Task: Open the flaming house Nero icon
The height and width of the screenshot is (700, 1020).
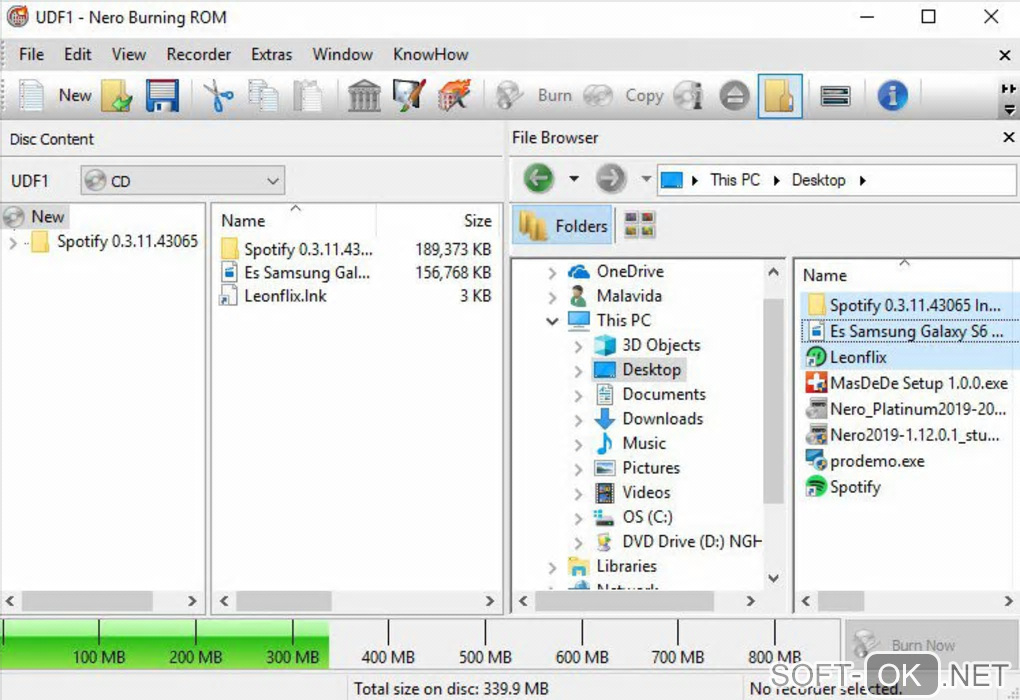Action: [454, 96]
